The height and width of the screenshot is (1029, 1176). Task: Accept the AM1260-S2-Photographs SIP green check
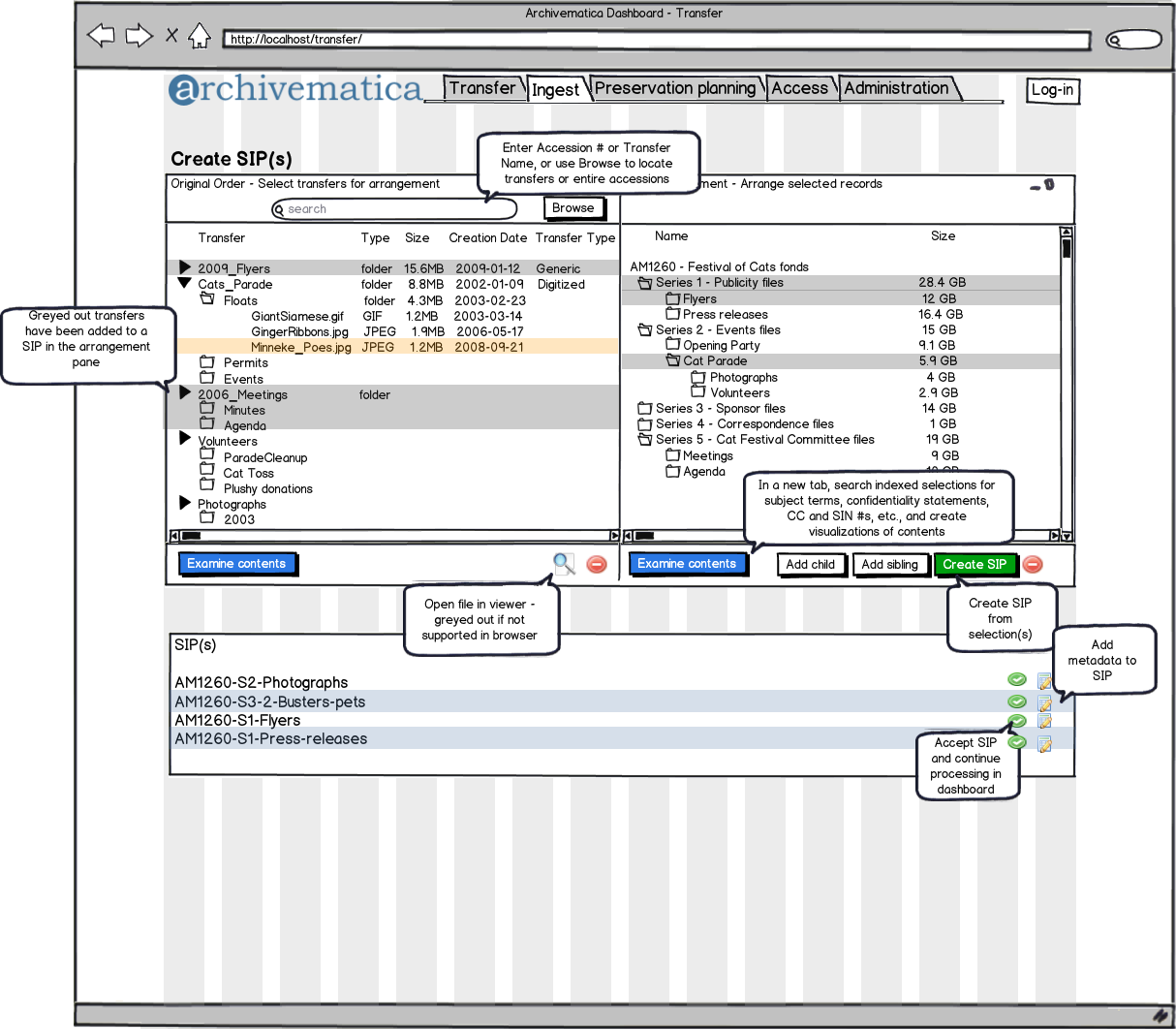click(x=1017, y=679)
